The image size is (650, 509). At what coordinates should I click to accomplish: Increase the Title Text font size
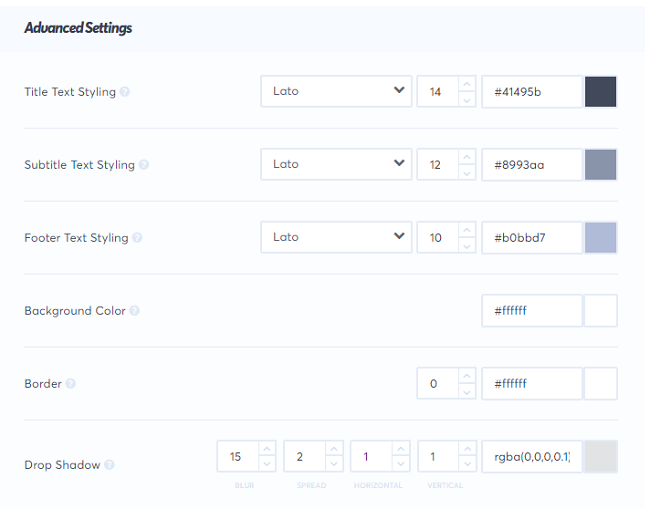[x=467, y=84]
